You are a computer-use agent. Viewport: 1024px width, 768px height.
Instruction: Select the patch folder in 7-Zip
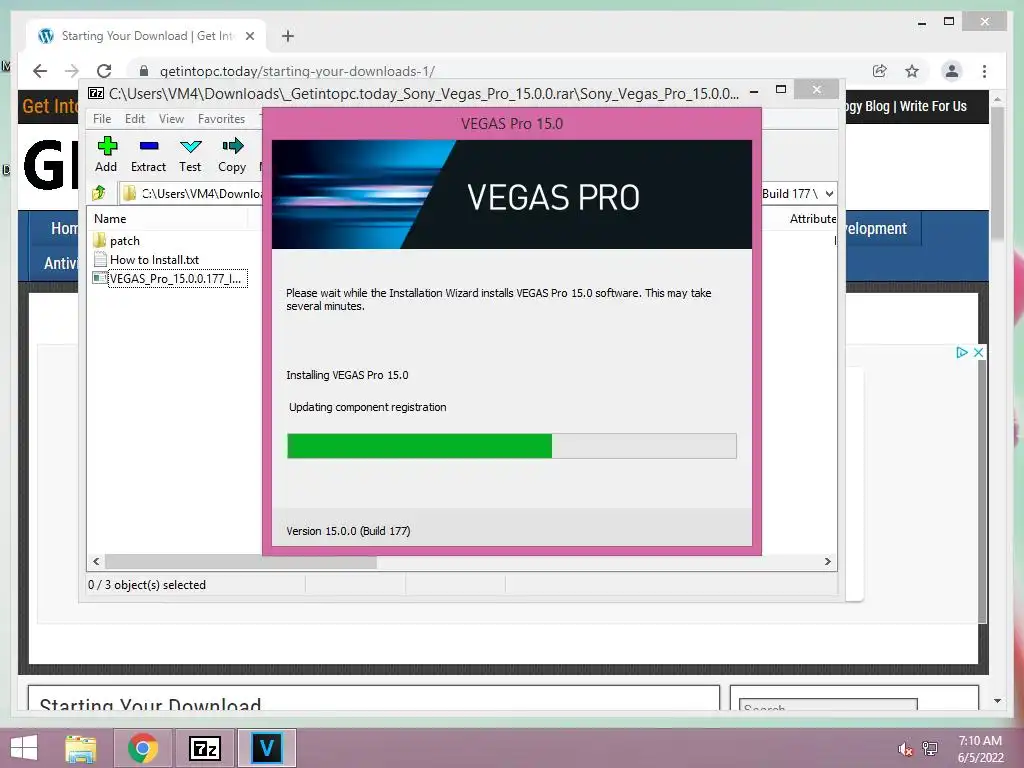coord(117,240)
